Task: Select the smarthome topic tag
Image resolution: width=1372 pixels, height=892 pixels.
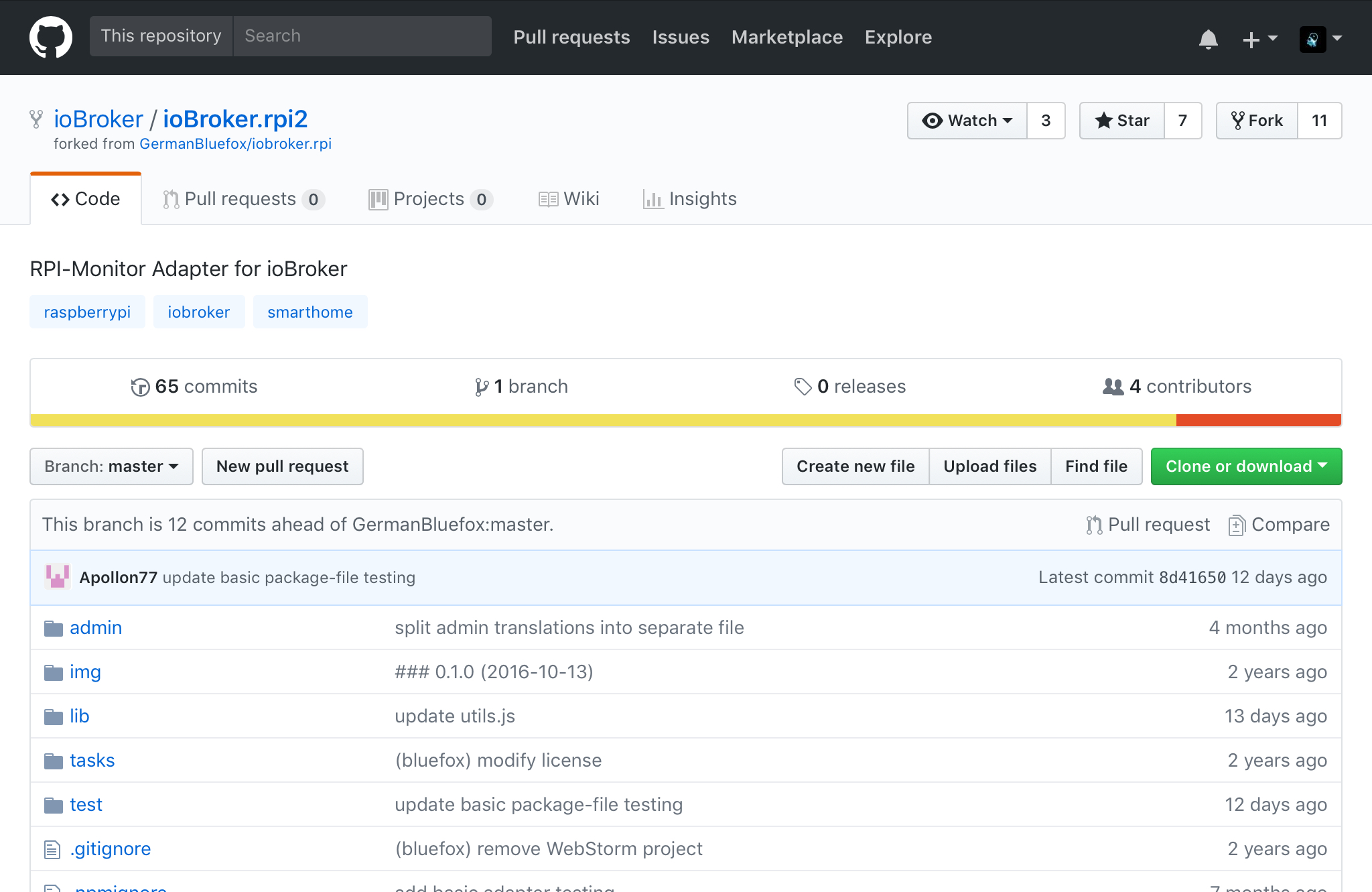Action: [x=310, y=312]
